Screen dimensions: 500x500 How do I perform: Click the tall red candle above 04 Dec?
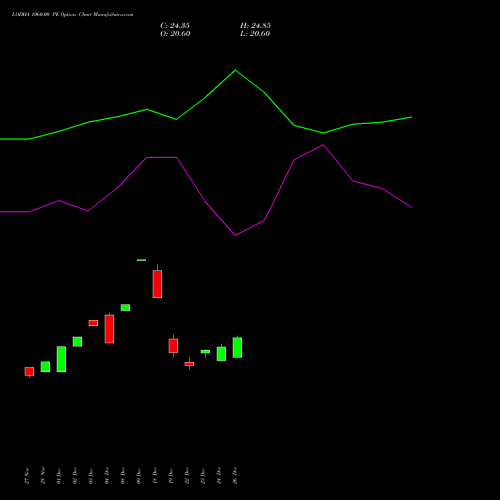click(109, 329)
